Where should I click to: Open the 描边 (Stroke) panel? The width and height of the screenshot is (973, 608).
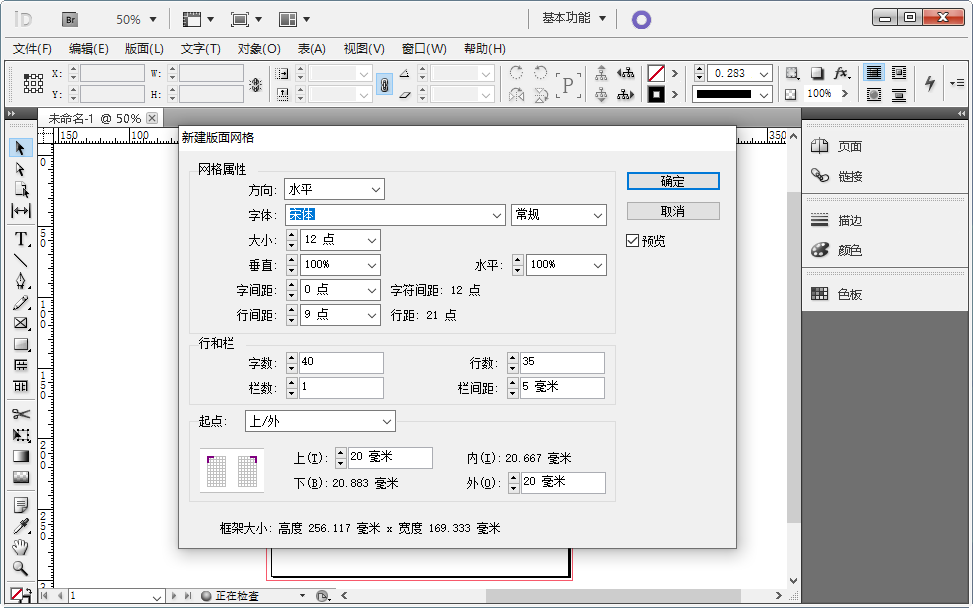coord(836,220)
